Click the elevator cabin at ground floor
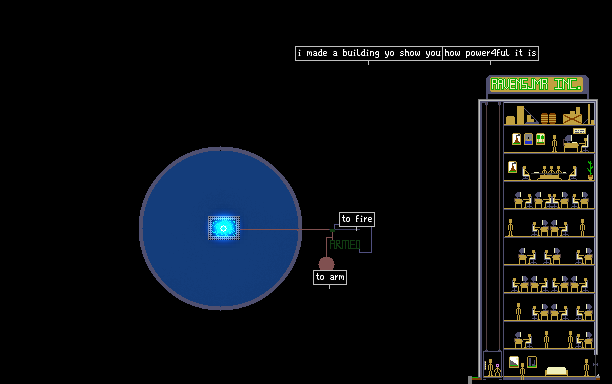 pyautogui.click(x=492, y=364)
